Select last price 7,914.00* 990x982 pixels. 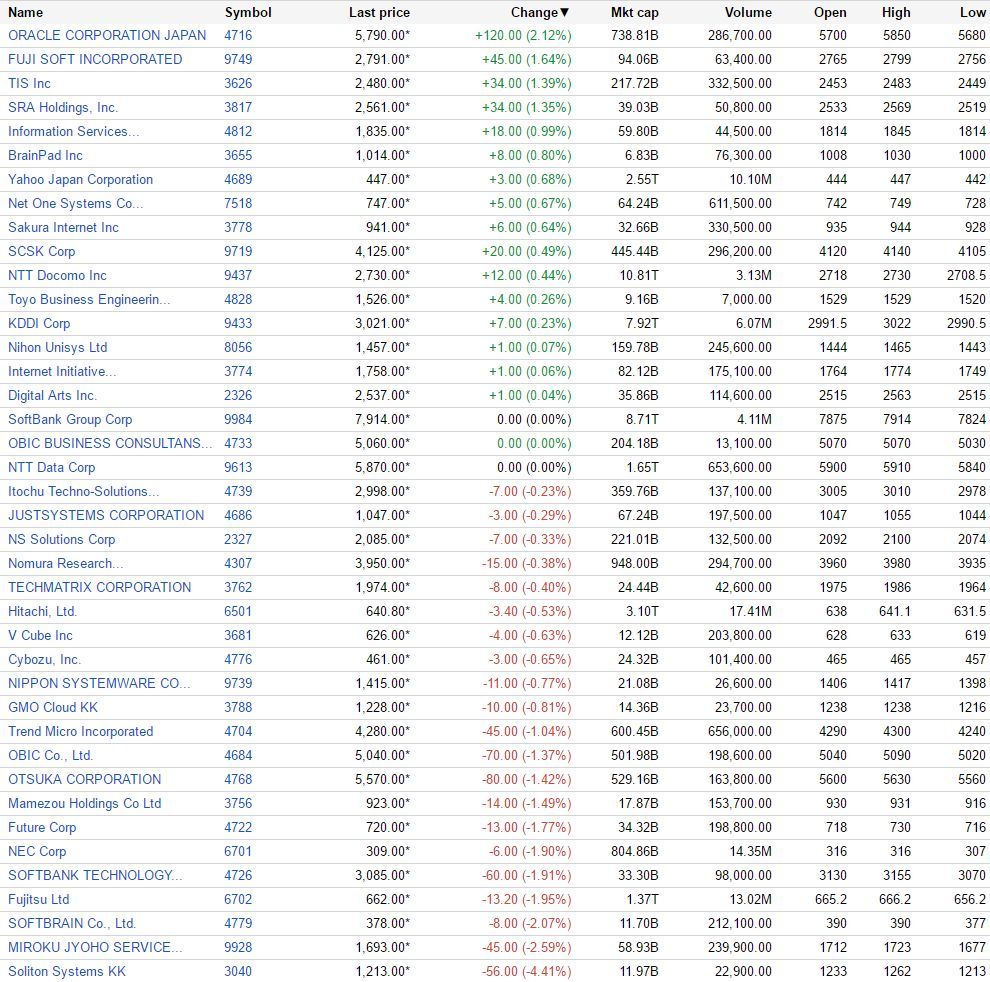[382, 419]
